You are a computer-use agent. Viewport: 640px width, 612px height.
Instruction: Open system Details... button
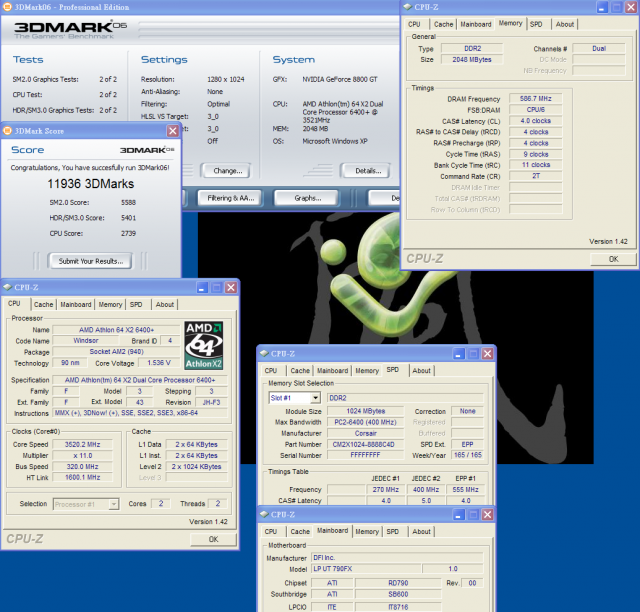(368, 171)
